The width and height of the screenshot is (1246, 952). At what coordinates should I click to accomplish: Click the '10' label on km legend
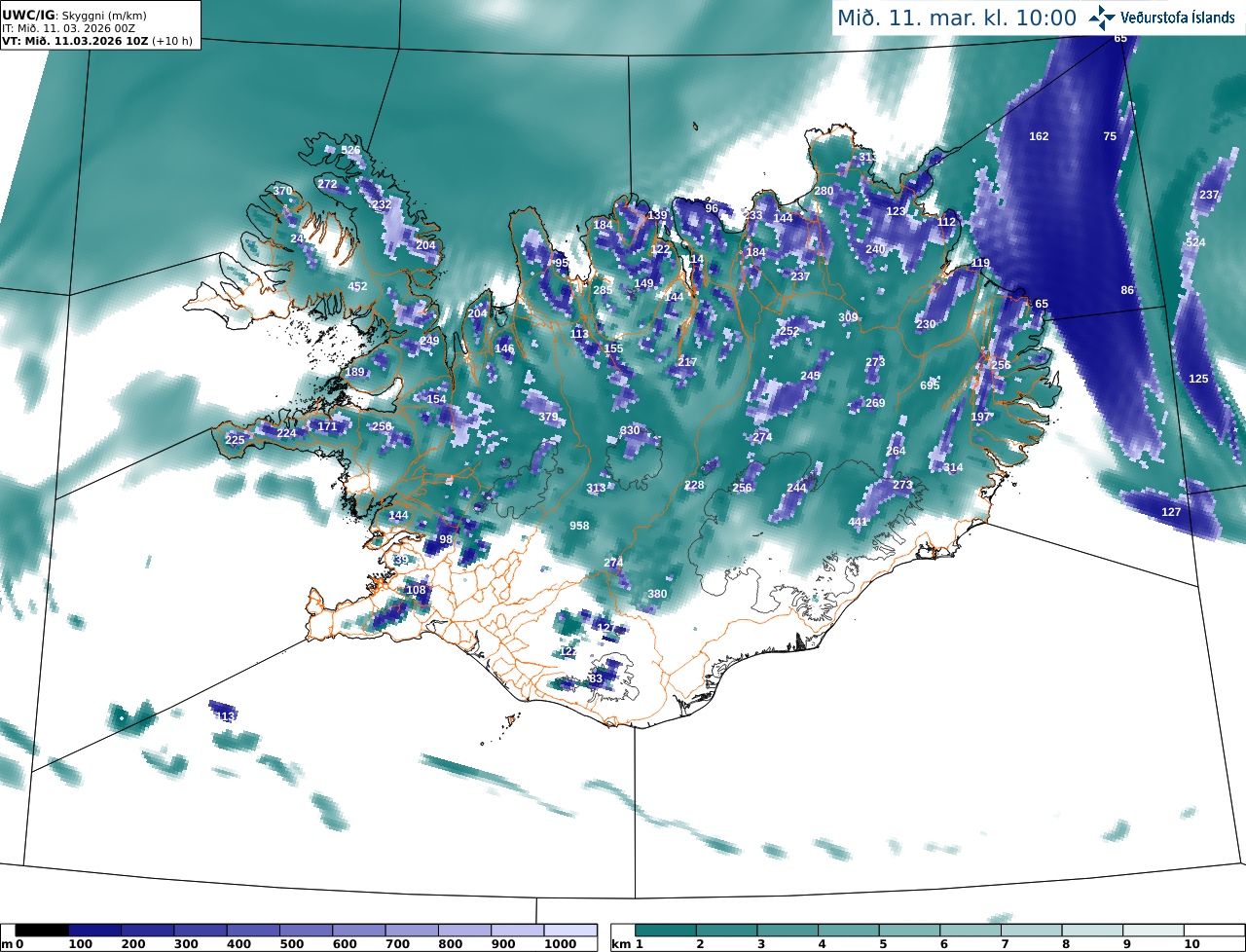tap(1191, 945)
